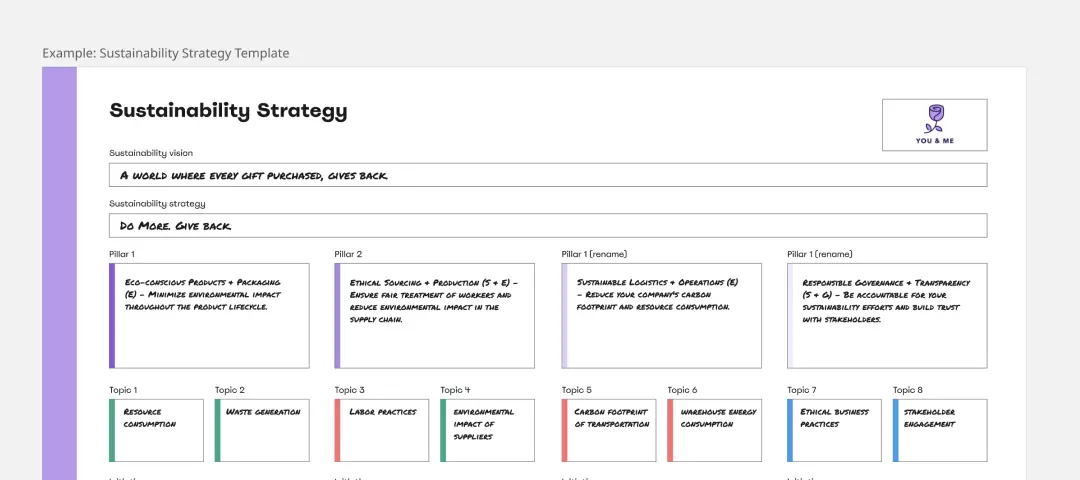
Task: Select the Sustainability vision text field
Action: click(x=548, y=175)
